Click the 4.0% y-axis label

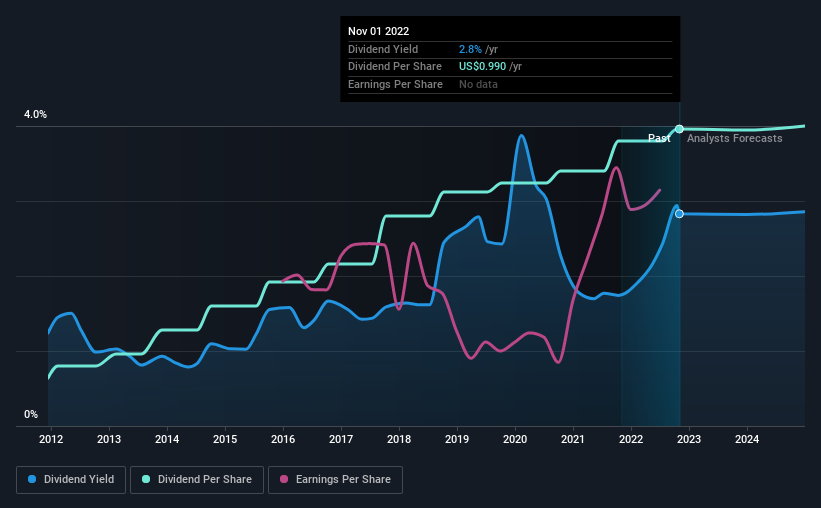(35, 114)
